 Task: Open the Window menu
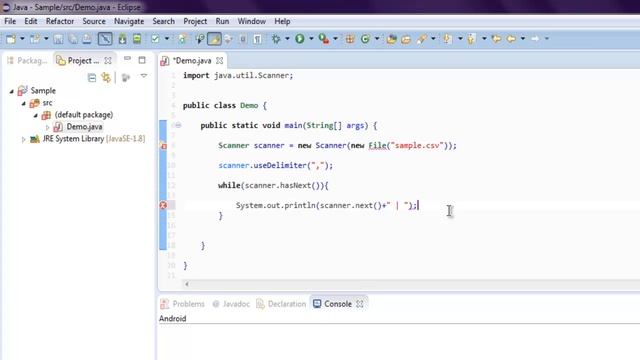point(252,21)
